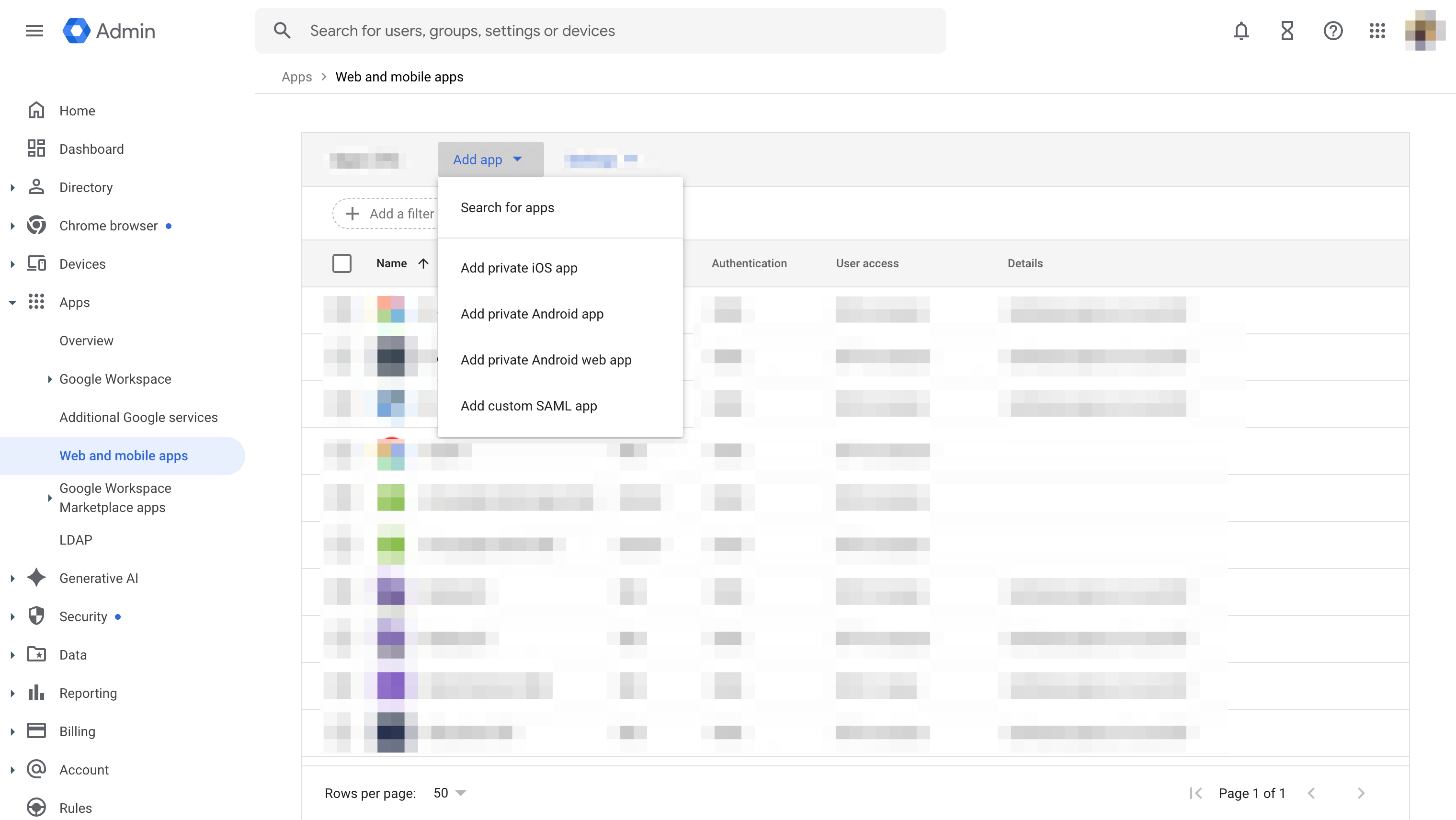Image resolution: width=1456 pixels, height=820 pixels.
Task: Click the Home icon in sidebar
Action: tap(36, 110)
